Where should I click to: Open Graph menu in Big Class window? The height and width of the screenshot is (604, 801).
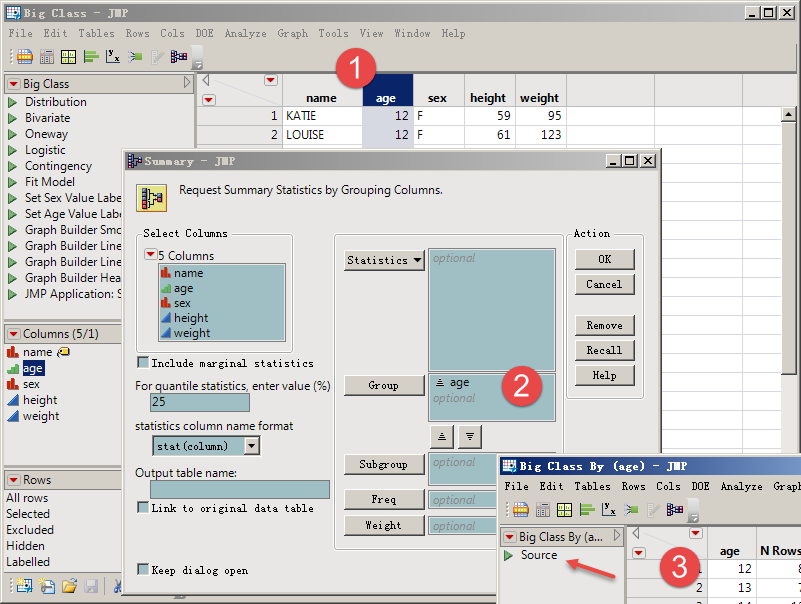click(293, 34)
